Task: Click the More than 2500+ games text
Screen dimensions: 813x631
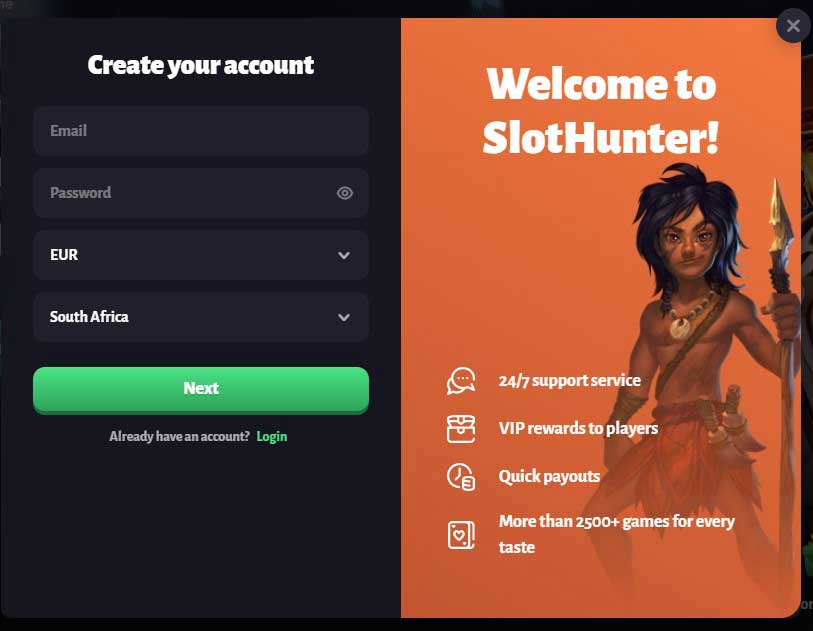Action: tap(616, 534)
